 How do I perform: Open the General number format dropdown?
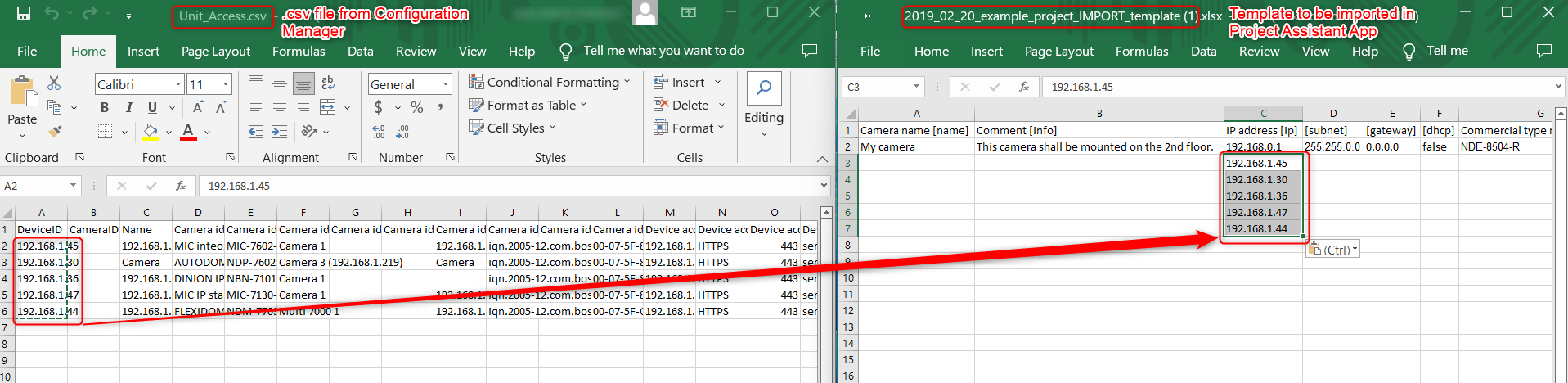point(446,84)
